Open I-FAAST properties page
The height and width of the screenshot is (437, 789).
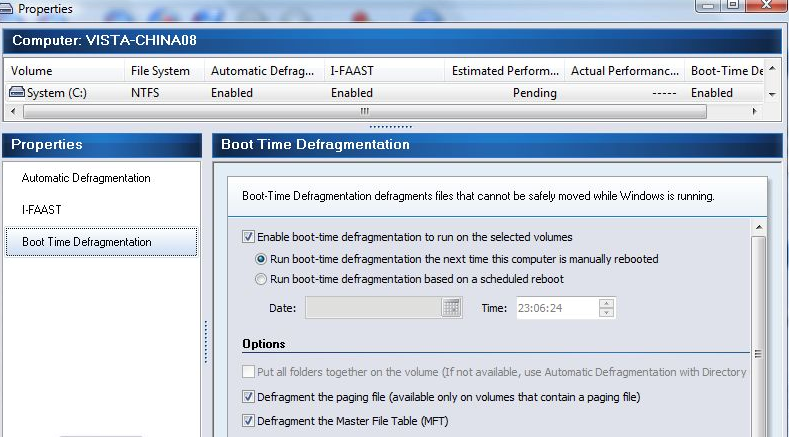click(41, 209)
